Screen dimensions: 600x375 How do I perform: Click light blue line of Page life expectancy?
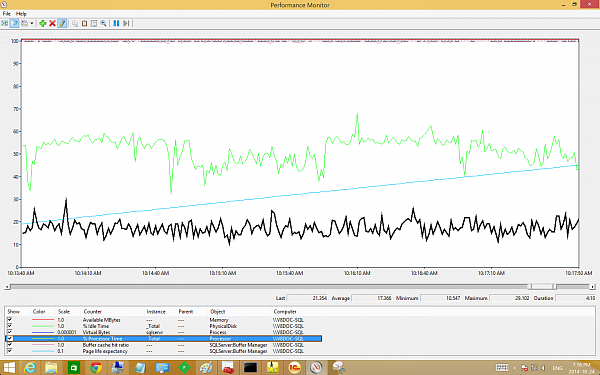[43, 351]
